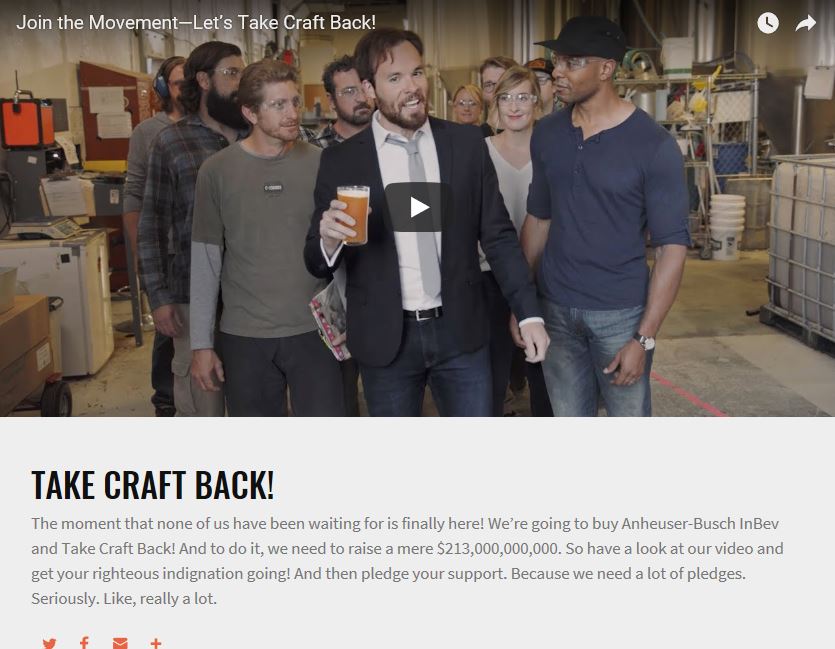
Task: Click the glass of beer in the video
Action: tap(353, 215)
